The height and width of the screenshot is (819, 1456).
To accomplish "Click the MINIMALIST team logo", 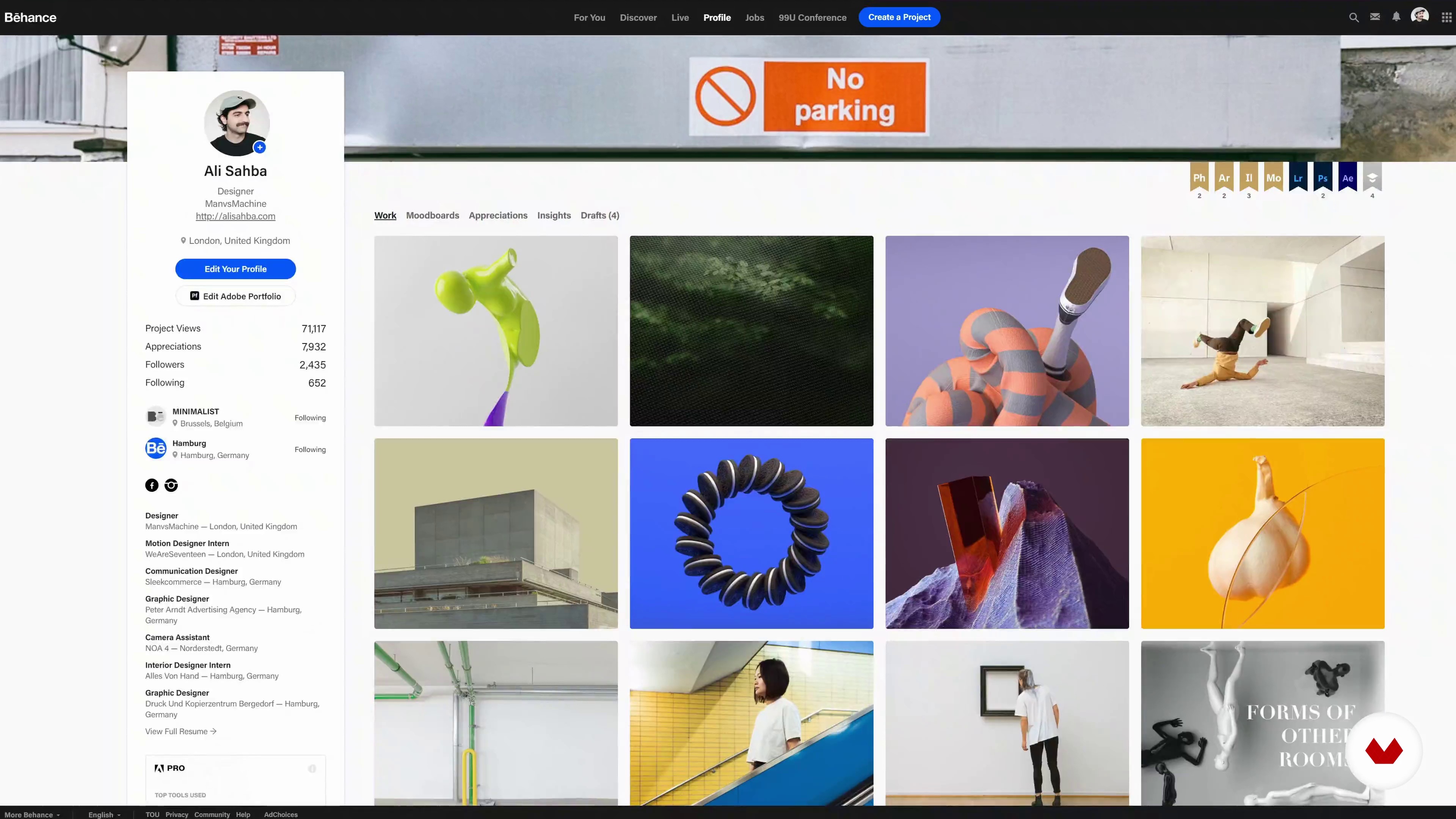I will (x=156, y=417).
